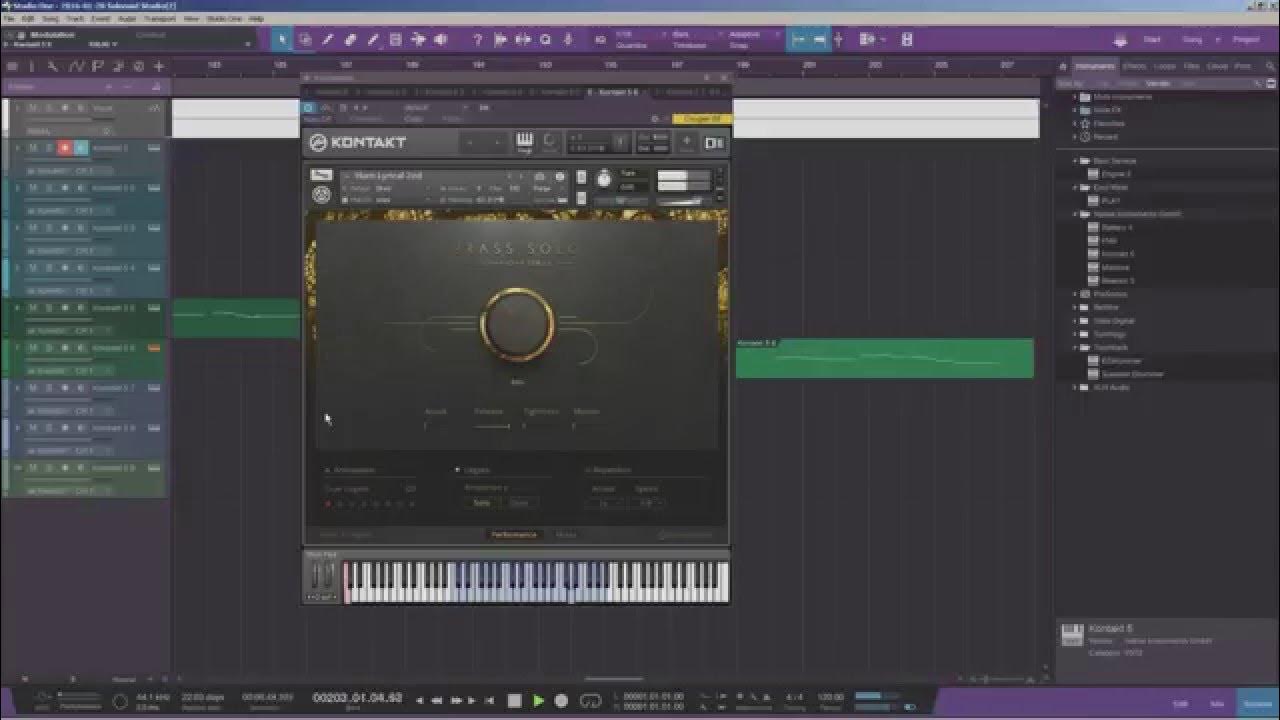Screen dimensions: 1280x720
Task: Click the Mix button bottom right
Action: click(x=1217, y=704)
